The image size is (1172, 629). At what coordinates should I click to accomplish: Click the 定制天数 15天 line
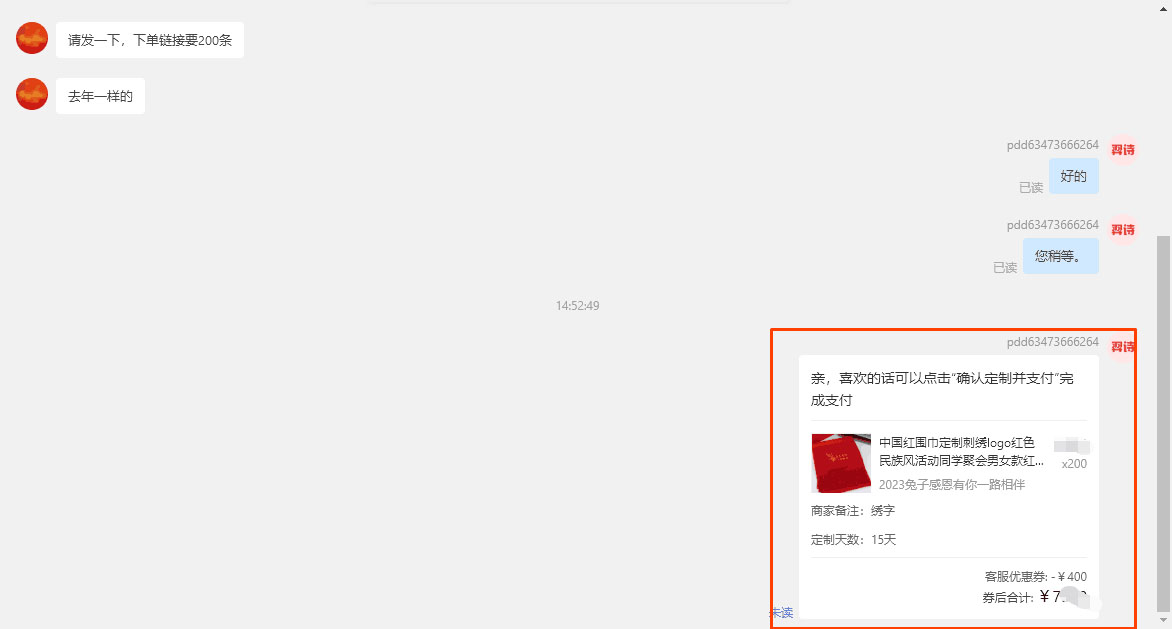coord(852,539)
